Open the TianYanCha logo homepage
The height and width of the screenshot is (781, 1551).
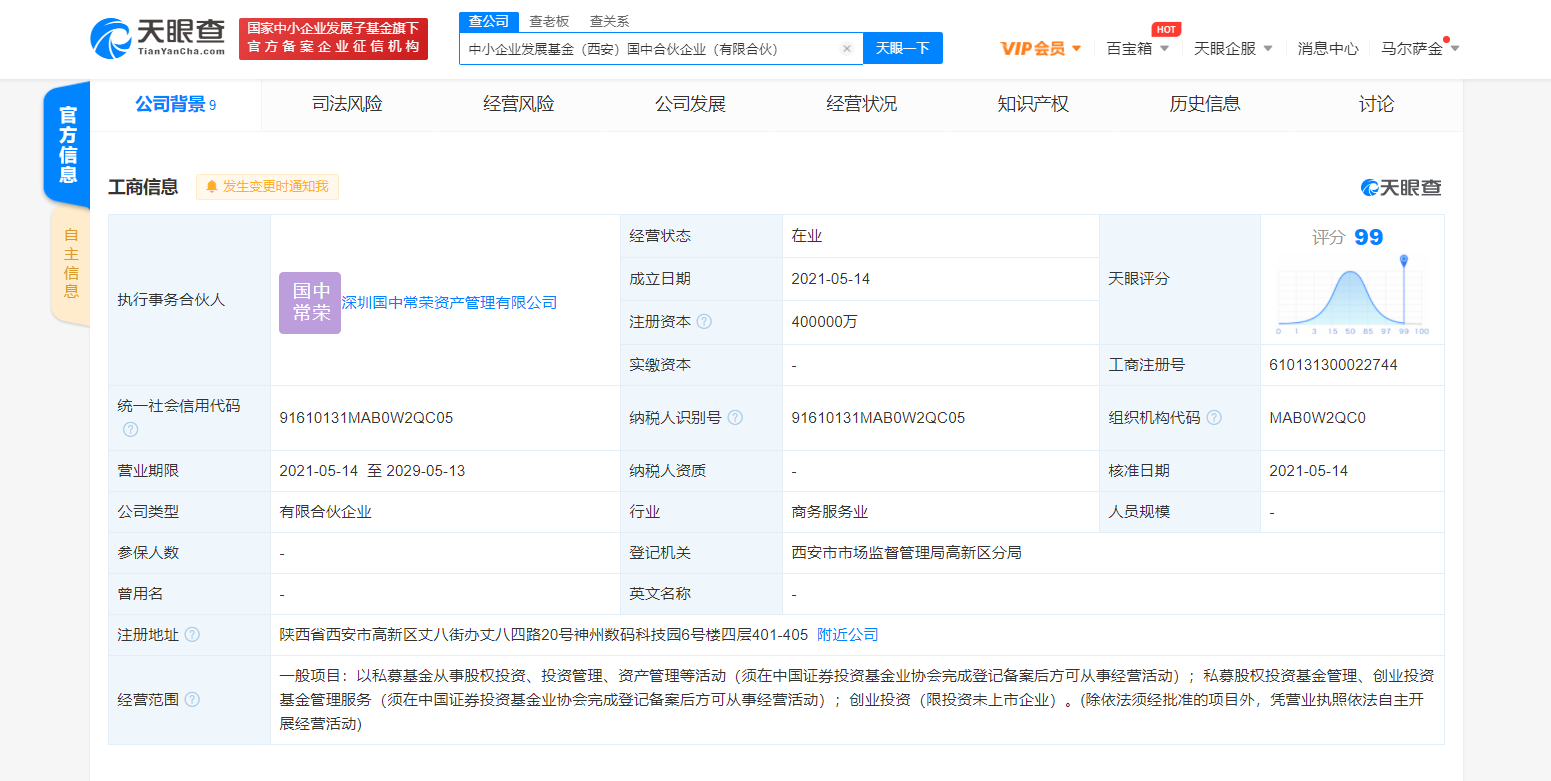click(x=158, y=39)
